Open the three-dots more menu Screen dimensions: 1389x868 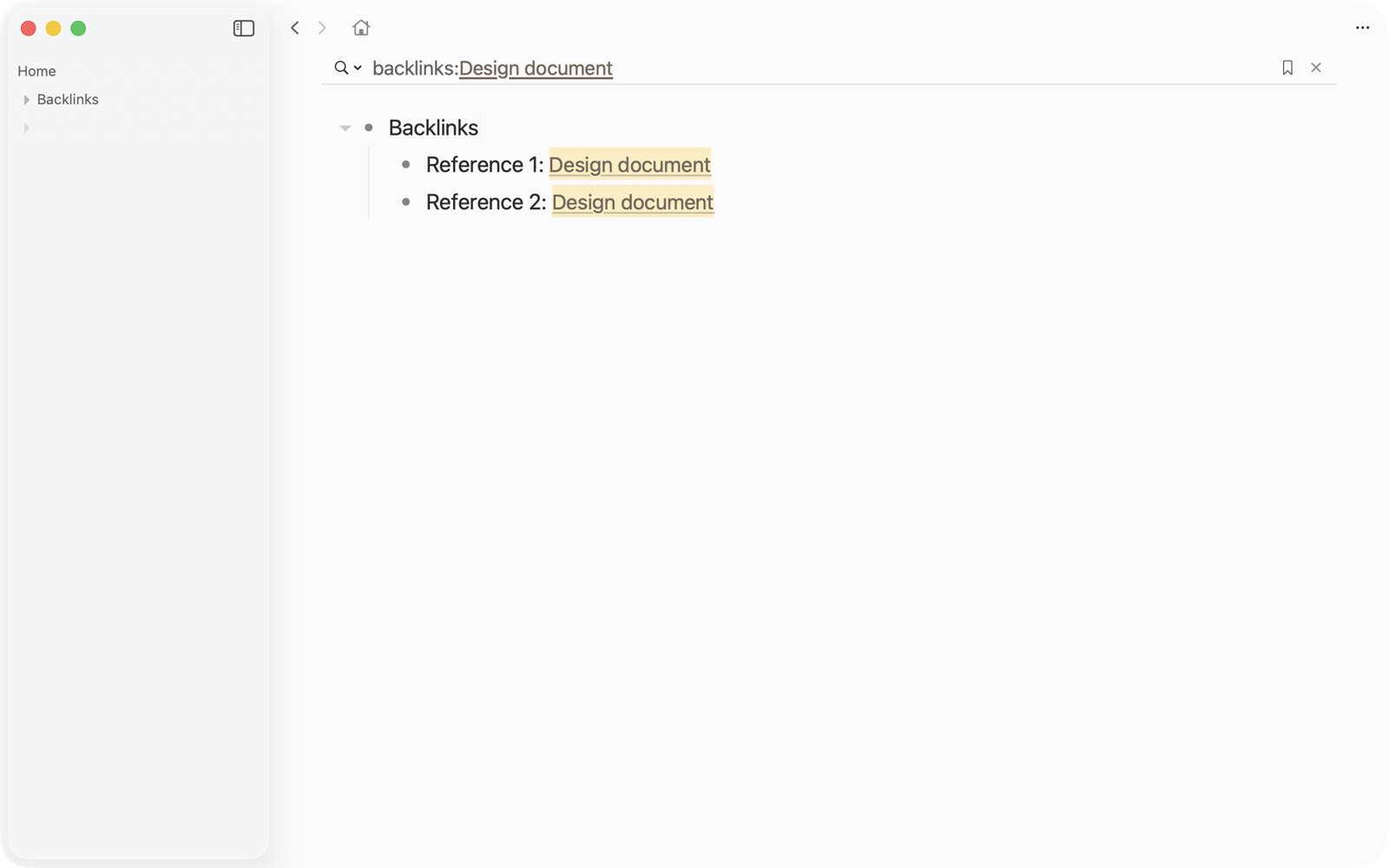pos(1362,28)
